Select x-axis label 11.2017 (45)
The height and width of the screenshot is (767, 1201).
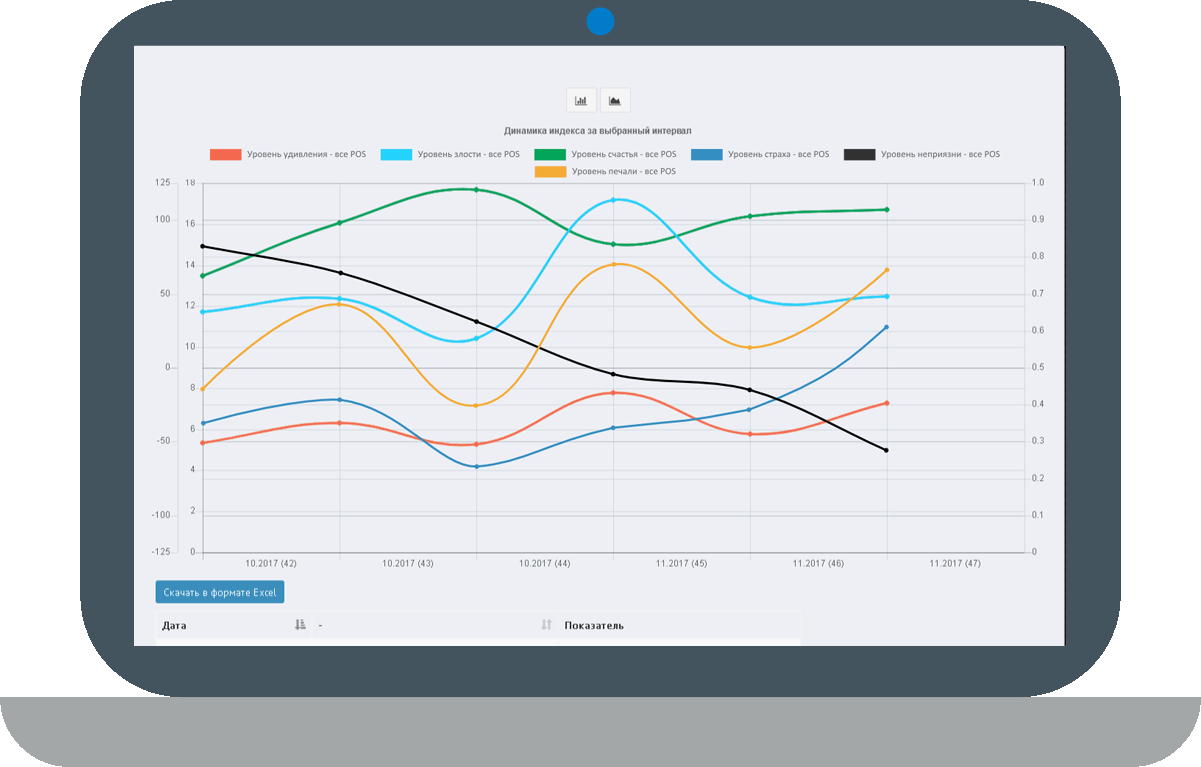coord(682,563)
